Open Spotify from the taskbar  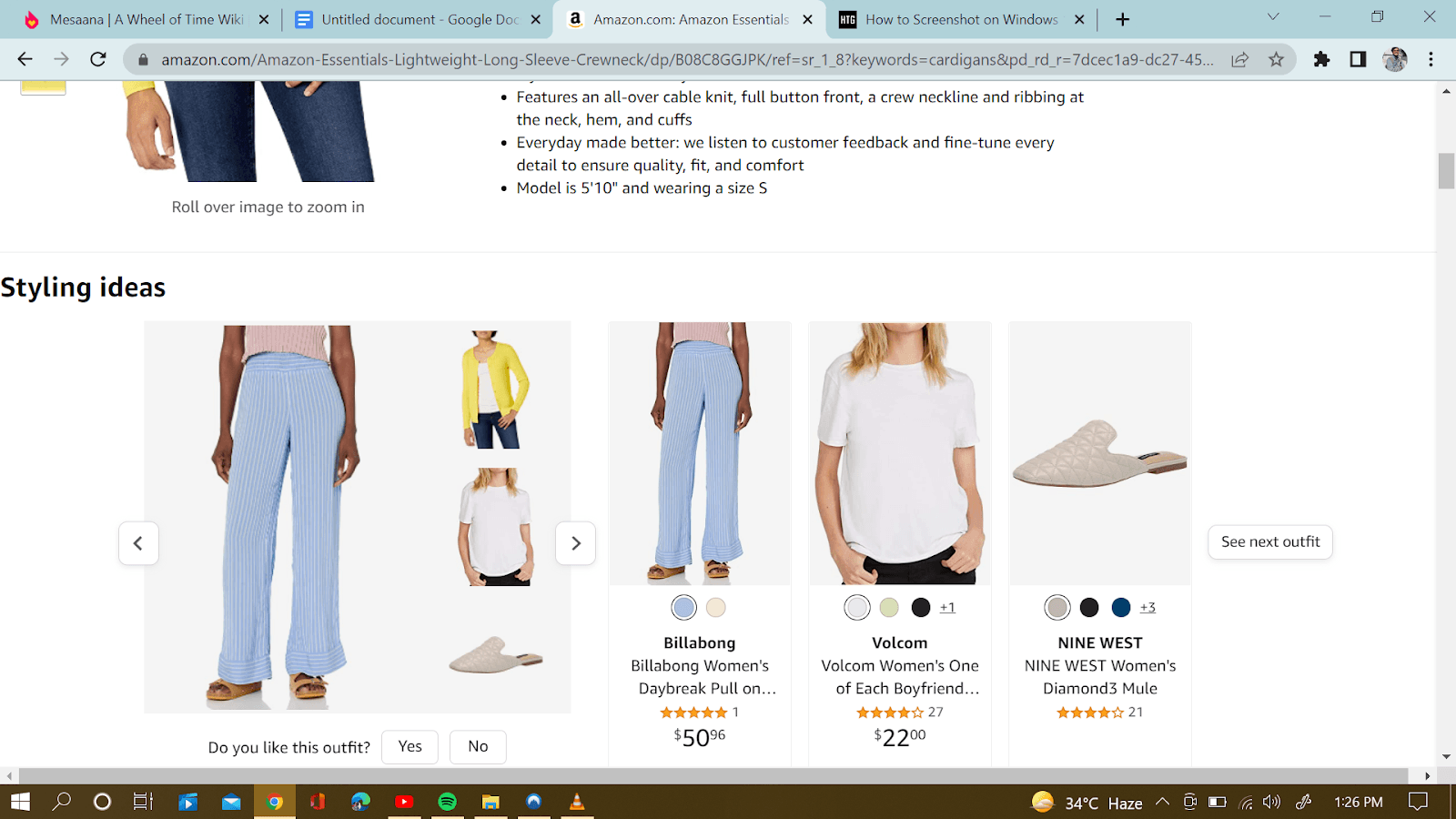[448, 802]
